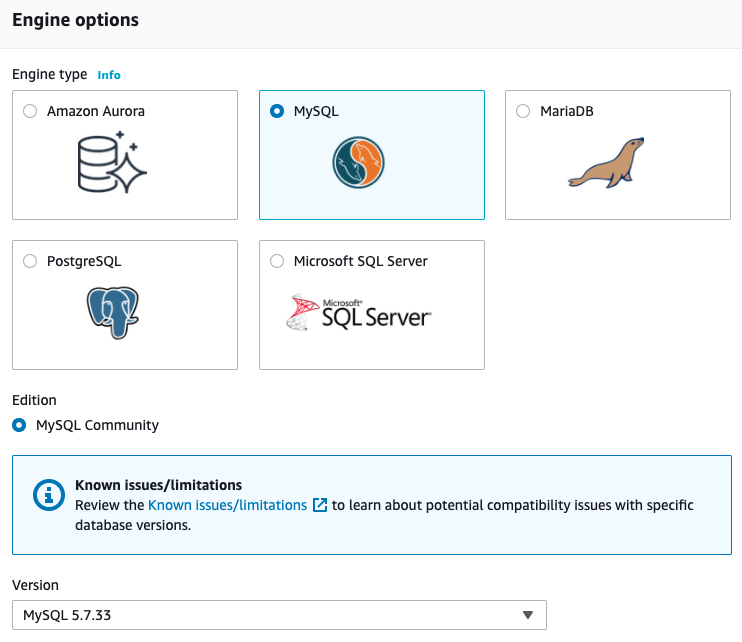This screenshot has width=742, height=642.
Task: Click the MySQL 5.7.33 version field
Action: coord(279,615)
